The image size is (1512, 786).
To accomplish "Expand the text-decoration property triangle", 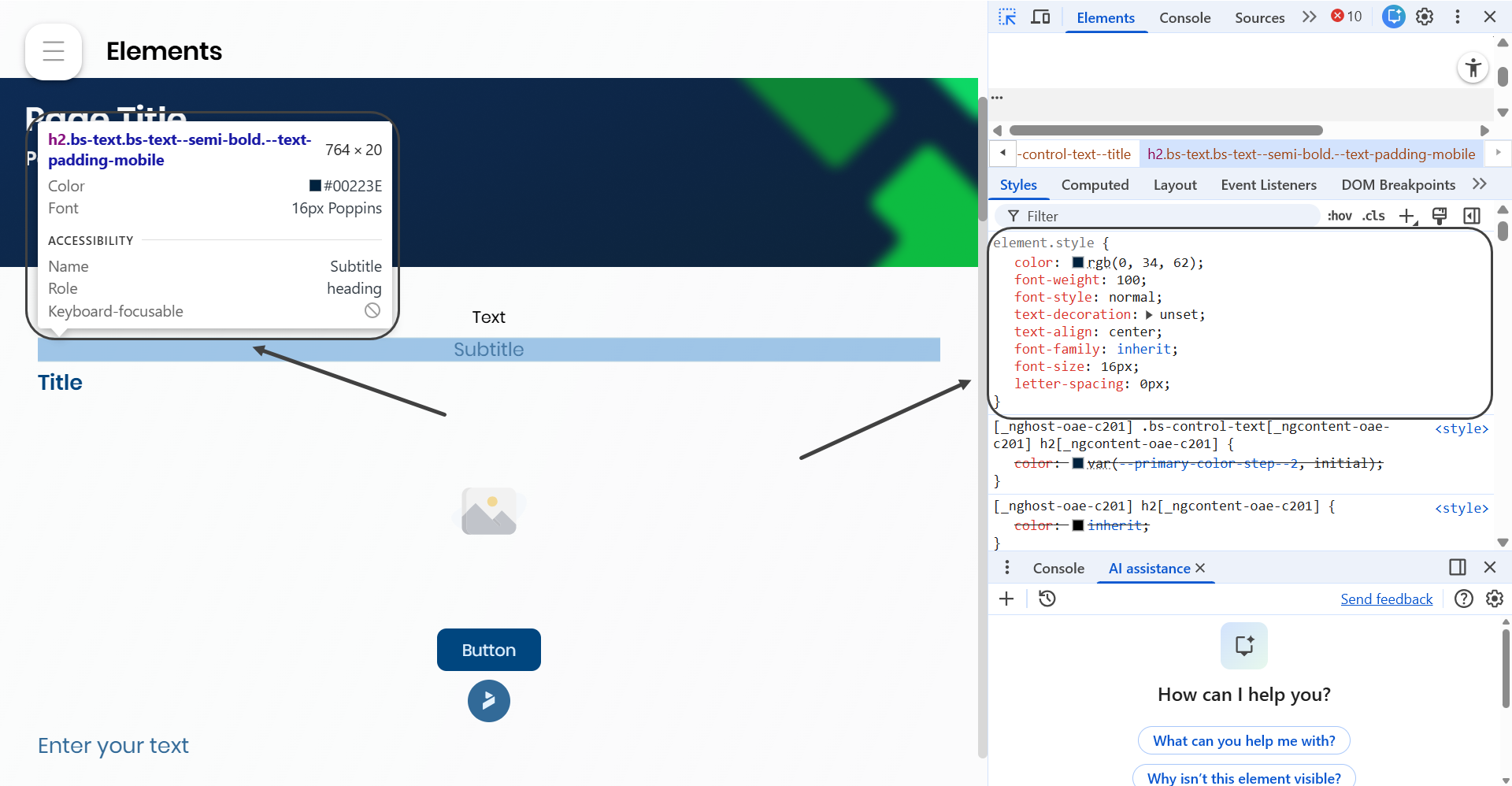I will tap(1149, 315).
